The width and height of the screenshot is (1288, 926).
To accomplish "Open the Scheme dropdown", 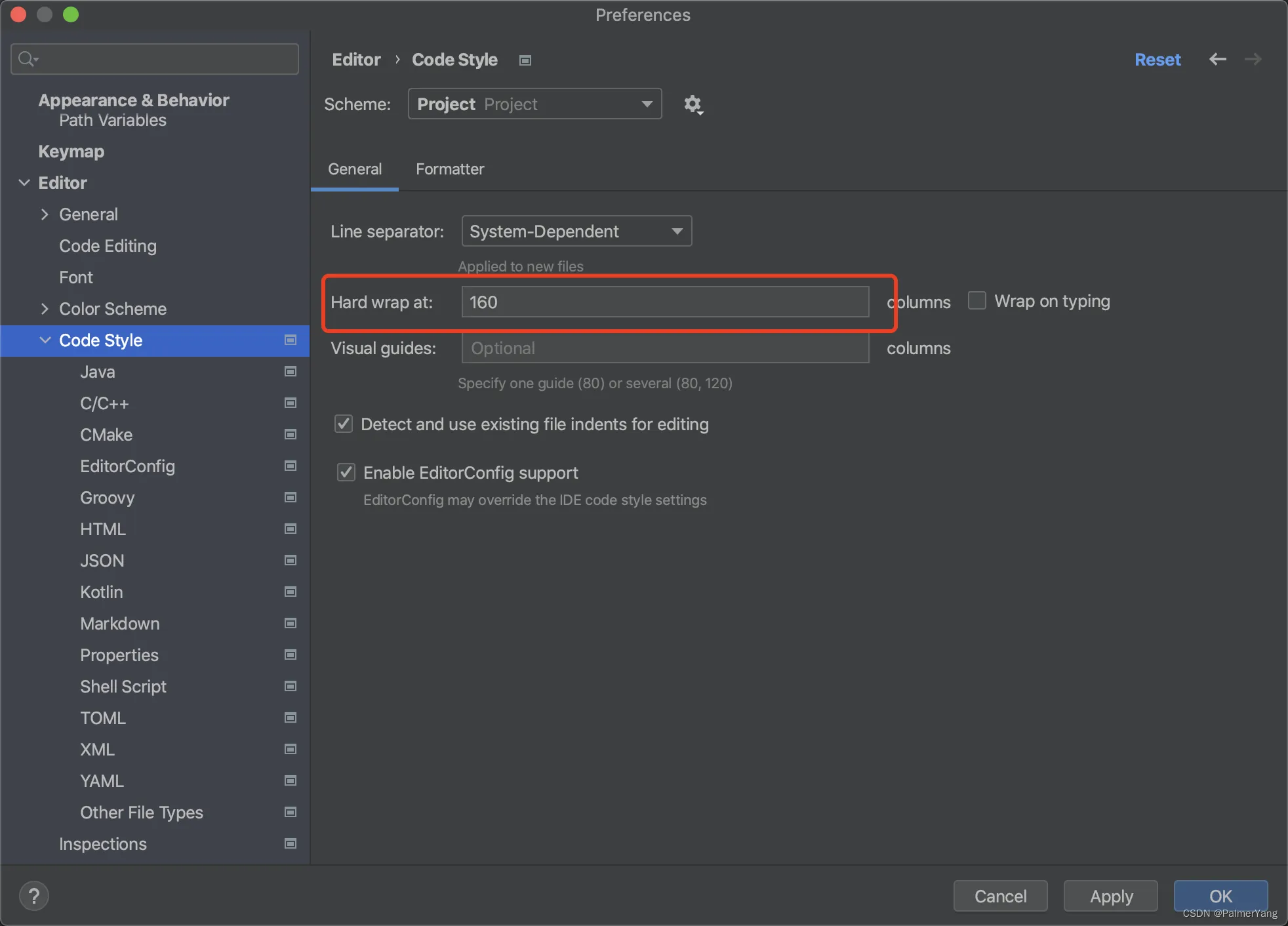I will (x=534, y=104).
